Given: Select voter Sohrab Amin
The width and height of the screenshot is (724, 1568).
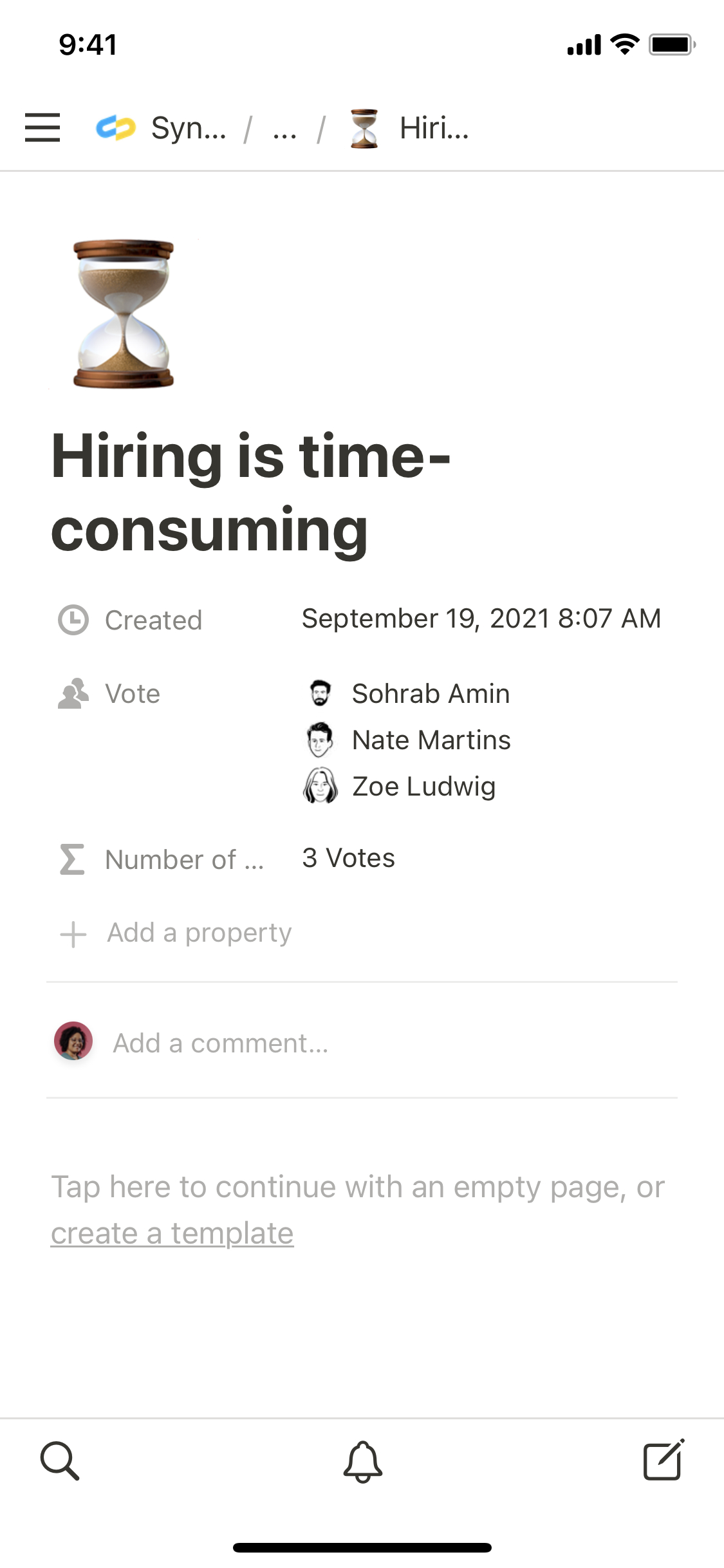Looking at the screenshot, I should pos(430,694).
